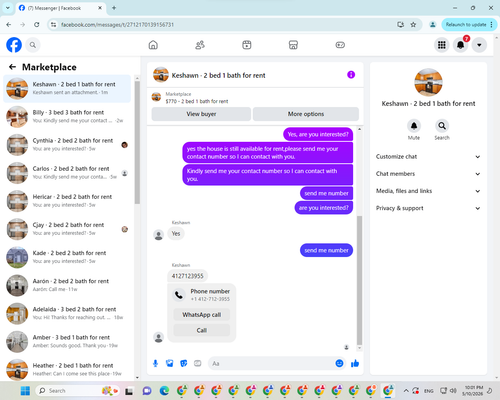Click the message input field Aa
The image size is (500, 400).
[x=272, y=363]
